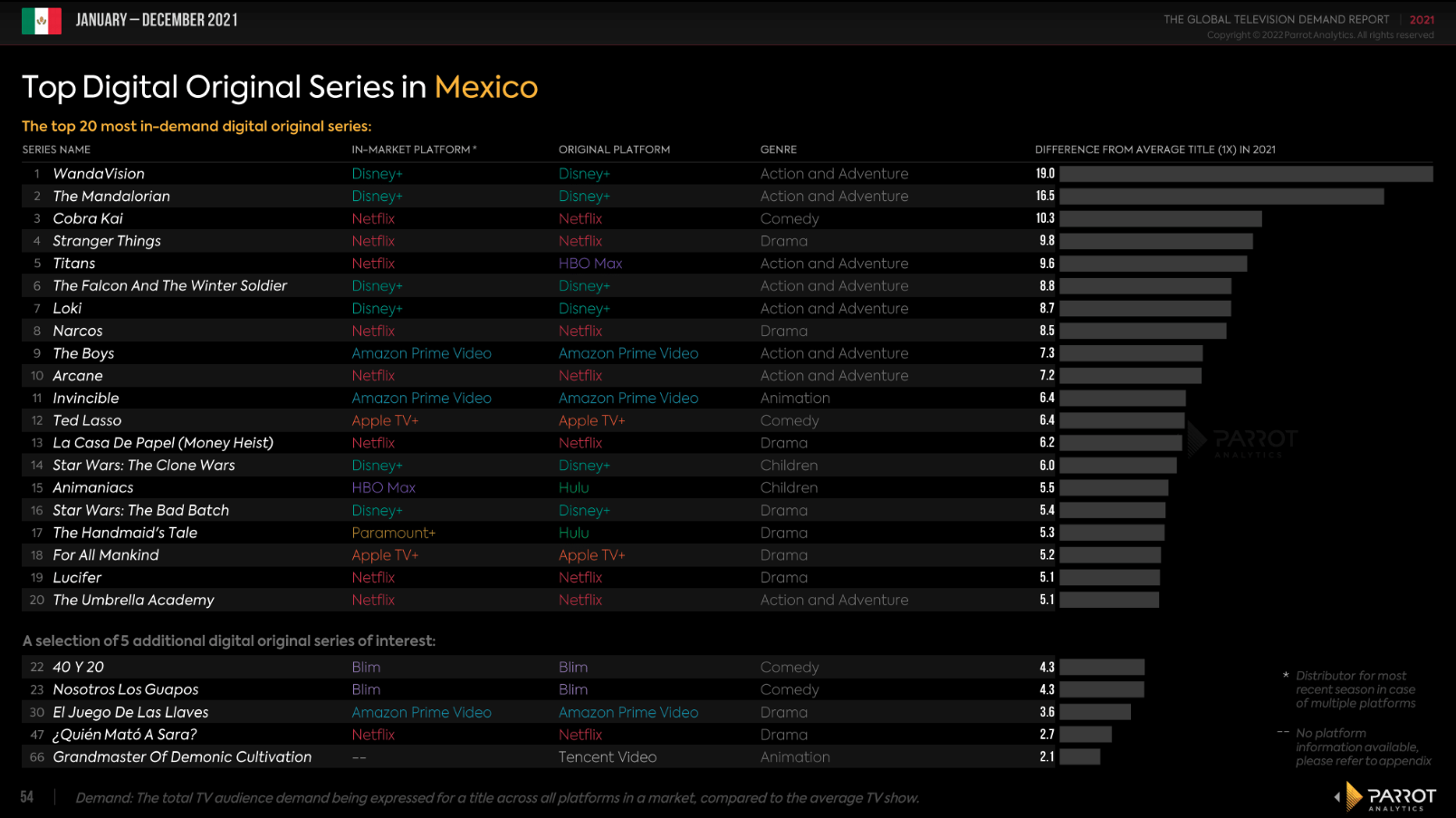This screenshot has width=1456, height=818.
Task: Select the 'Lucifer' series name
Action: tap(77, 578)
